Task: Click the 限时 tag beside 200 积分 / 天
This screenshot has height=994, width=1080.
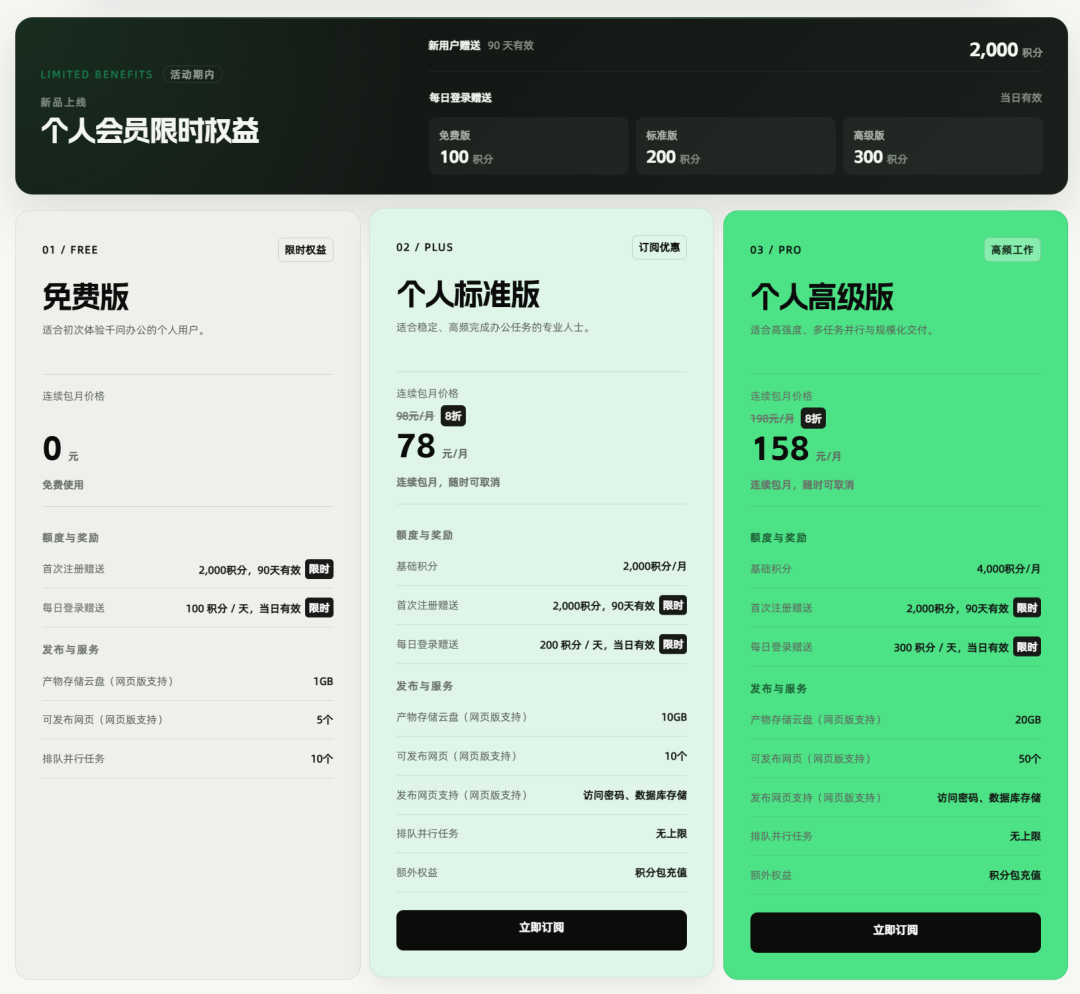Action: point(673,645)
